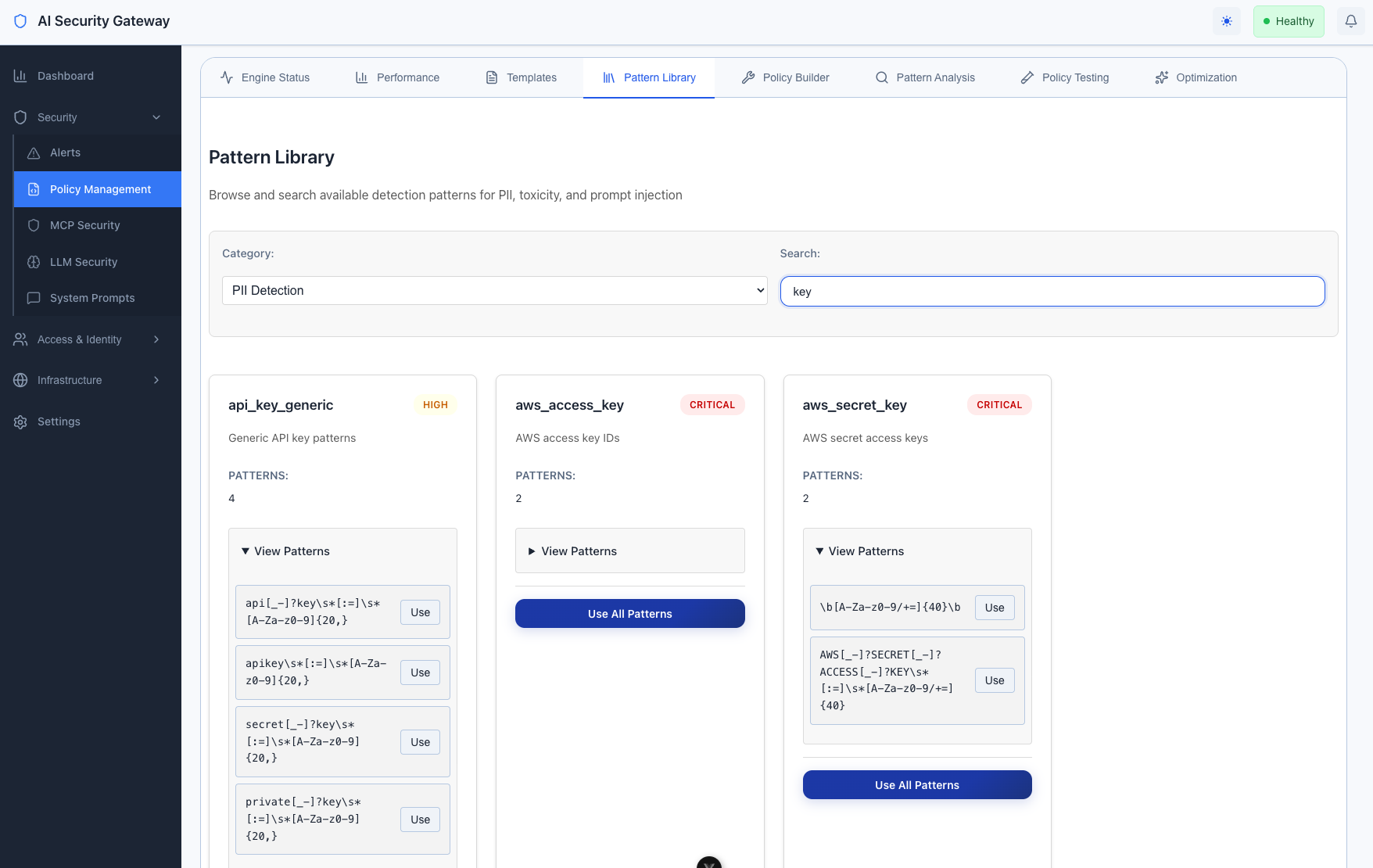Image resolution: width=1373 pixels, height=868 pixels.
Task: Open Settings from the sidebar
Action: click(59, 421)
